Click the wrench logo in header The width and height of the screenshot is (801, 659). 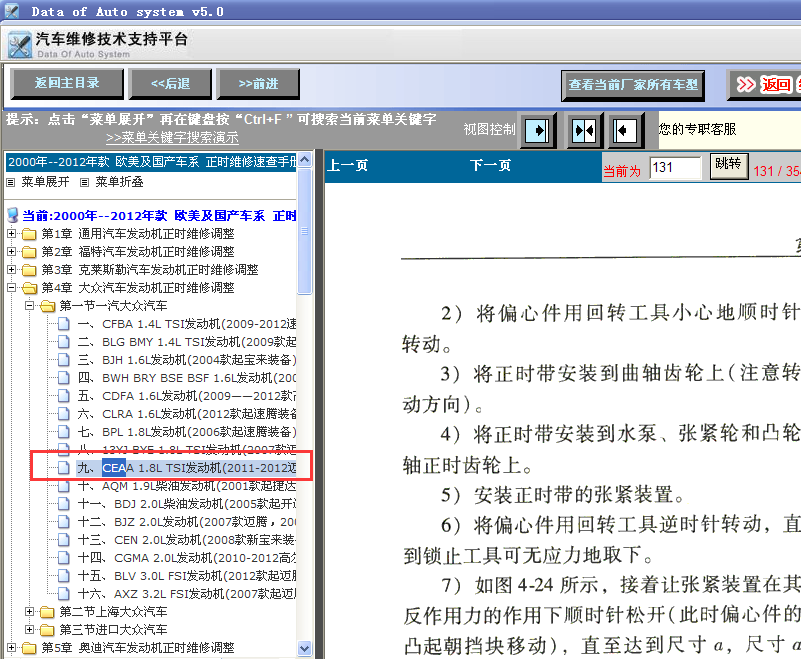pos(20,45)
